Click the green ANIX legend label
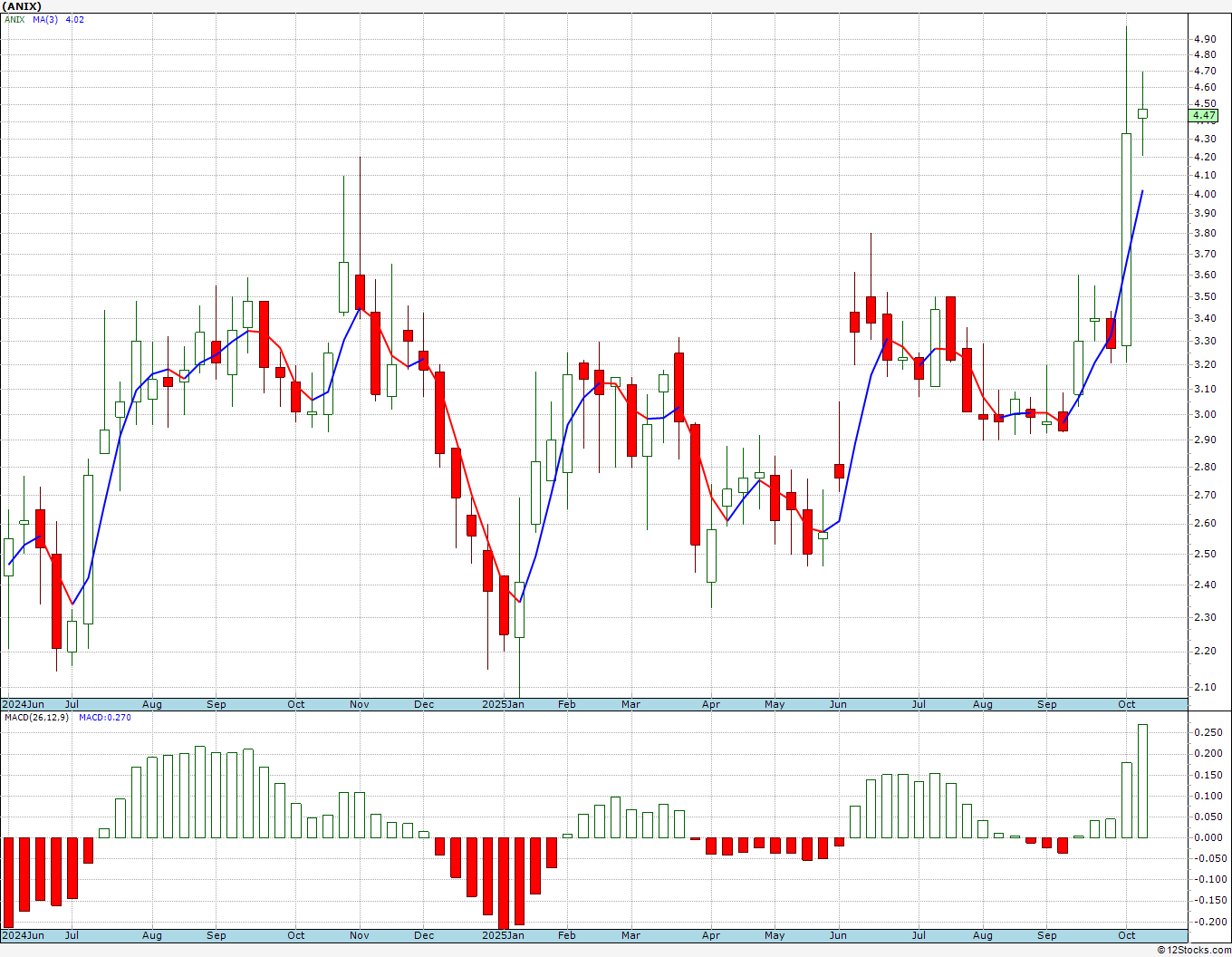The image size is (1232, 957). click(14, 19)
